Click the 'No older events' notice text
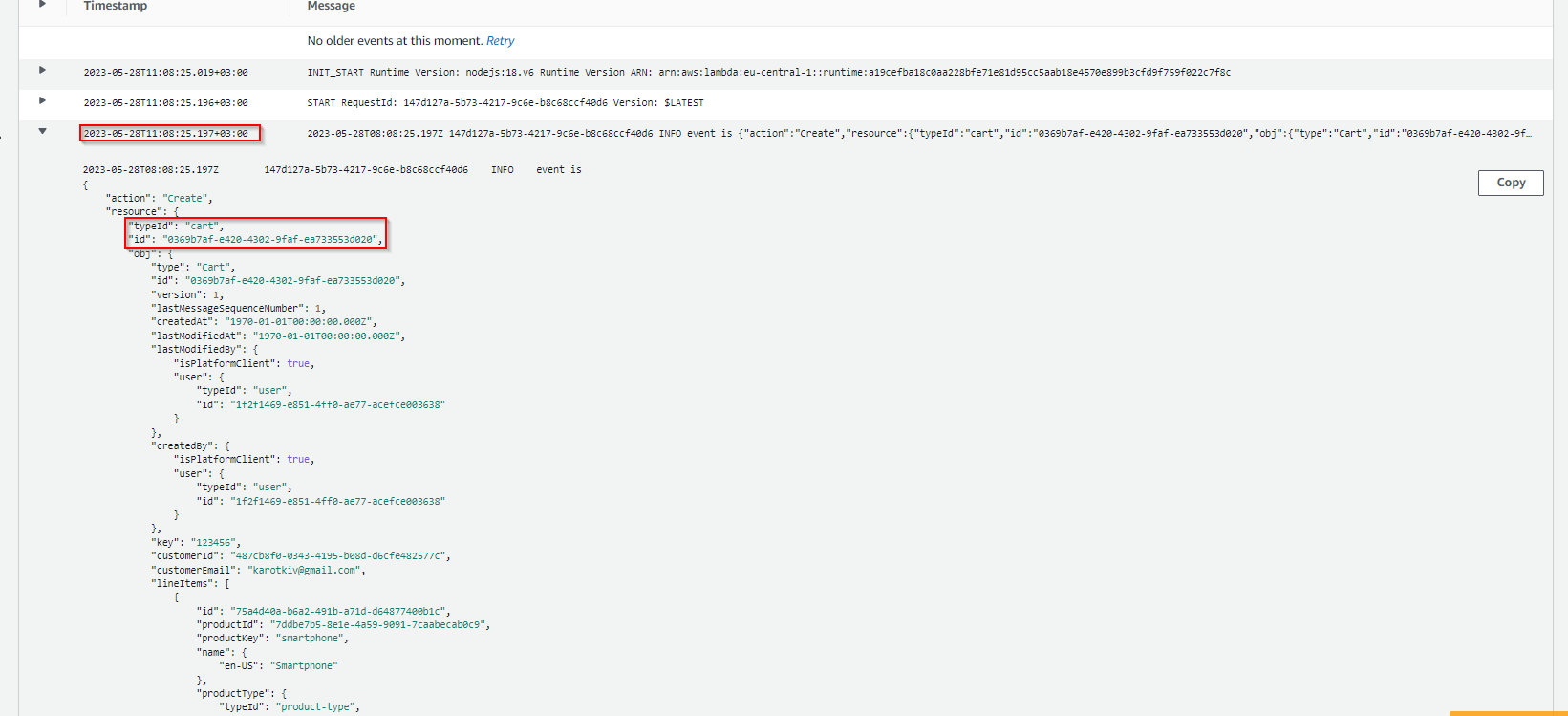The height and width of the screenshot is (716, 1568). (395, 41)
